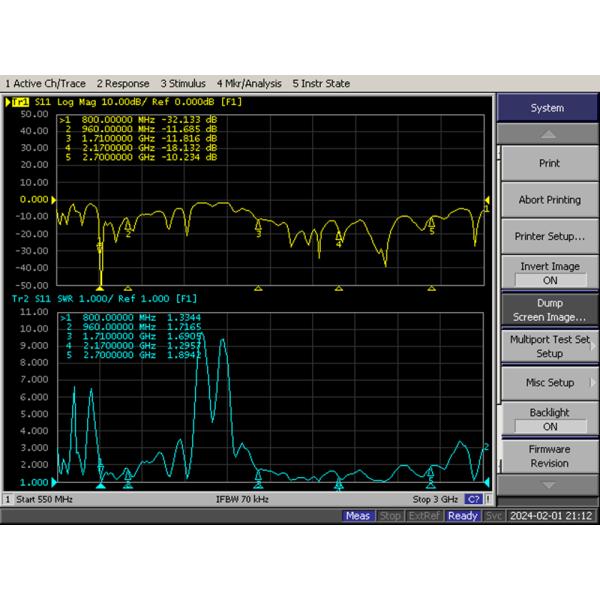The height and width of the screenshot is (600, 600).
Task: Click the ExtRef status indicator
Action: point(425,516)
